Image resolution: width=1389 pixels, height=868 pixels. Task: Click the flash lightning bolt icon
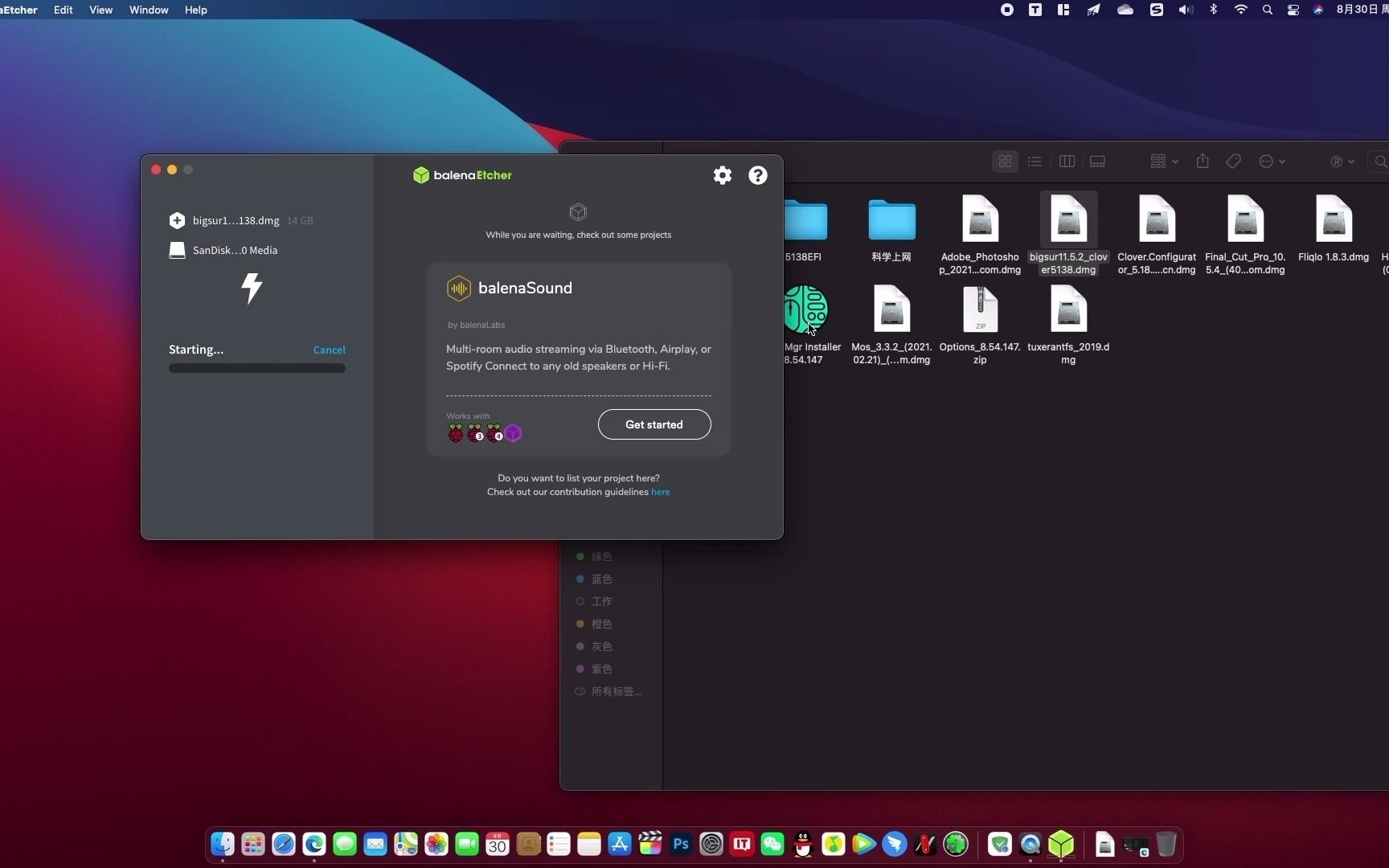pos(252,288)
